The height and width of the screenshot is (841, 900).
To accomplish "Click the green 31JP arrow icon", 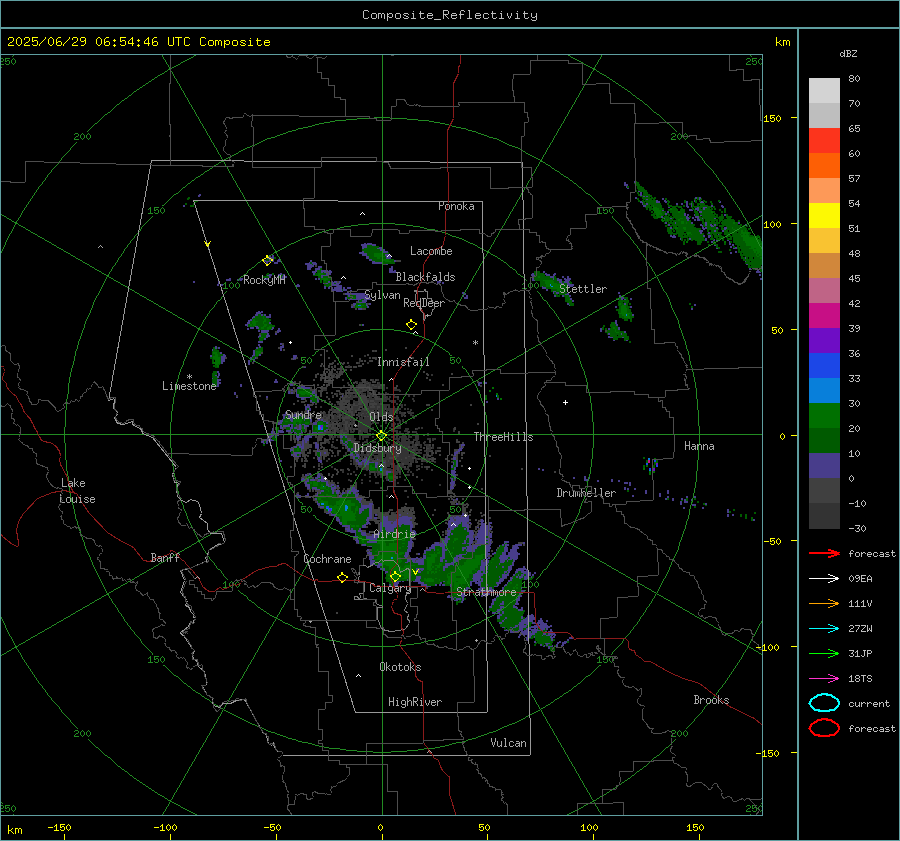I will pyautogui.click(x=824, y=653).
